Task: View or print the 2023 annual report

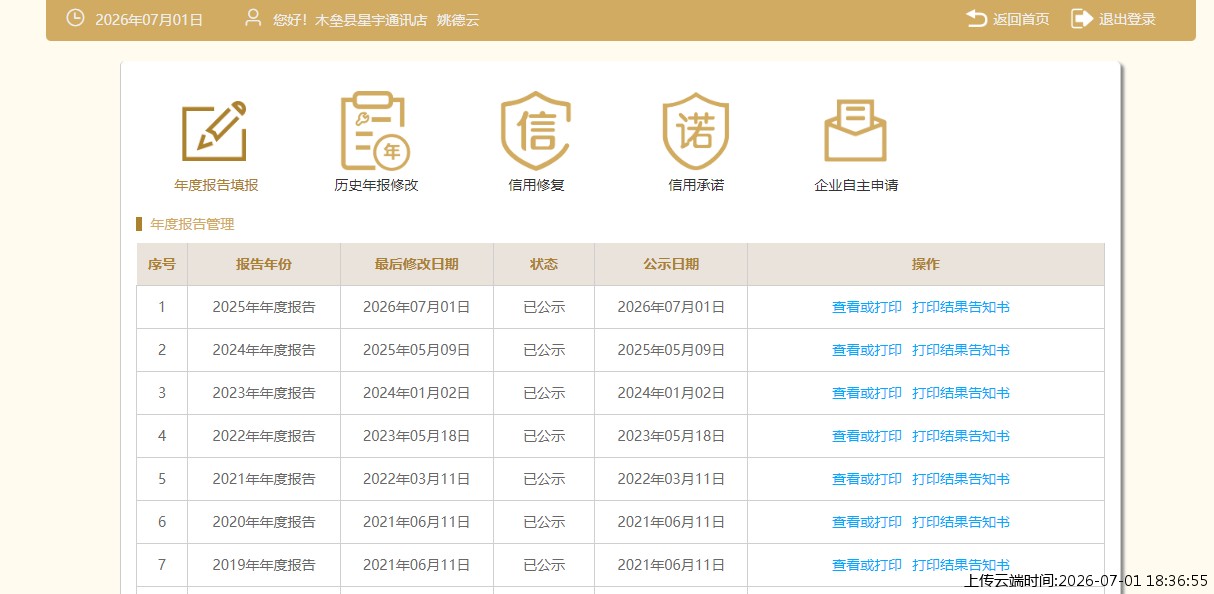Action: tap(867, 393)
